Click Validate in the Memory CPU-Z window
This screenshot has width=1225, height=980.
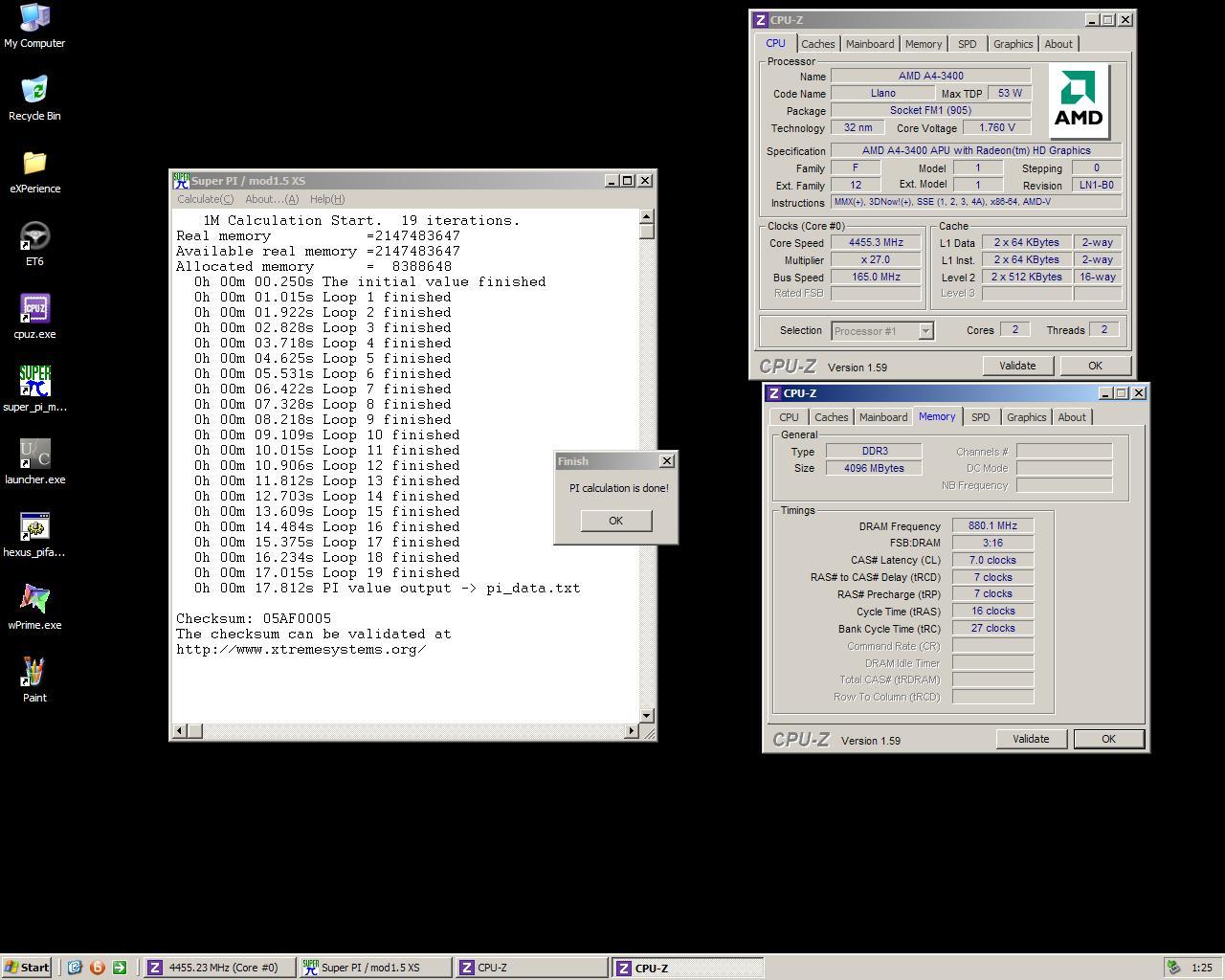(1031, 739)
